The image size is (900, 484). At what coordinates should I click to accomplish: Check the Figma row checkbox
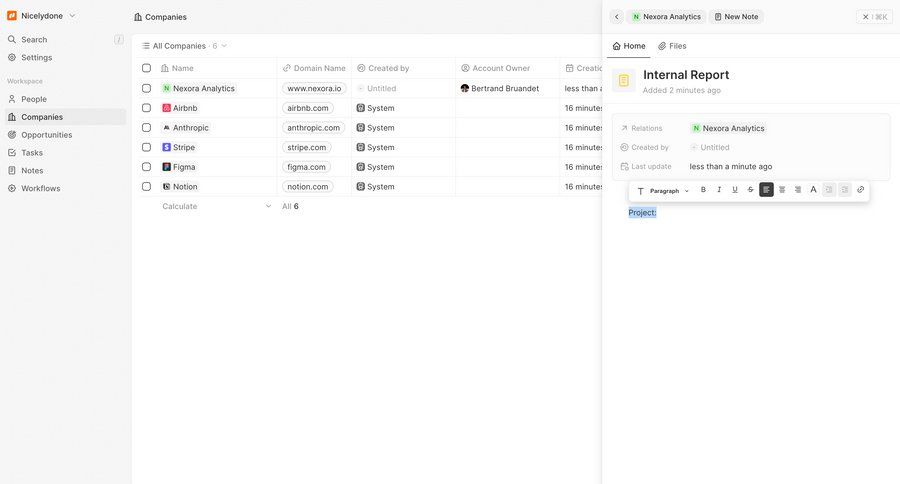pos(146,167)
